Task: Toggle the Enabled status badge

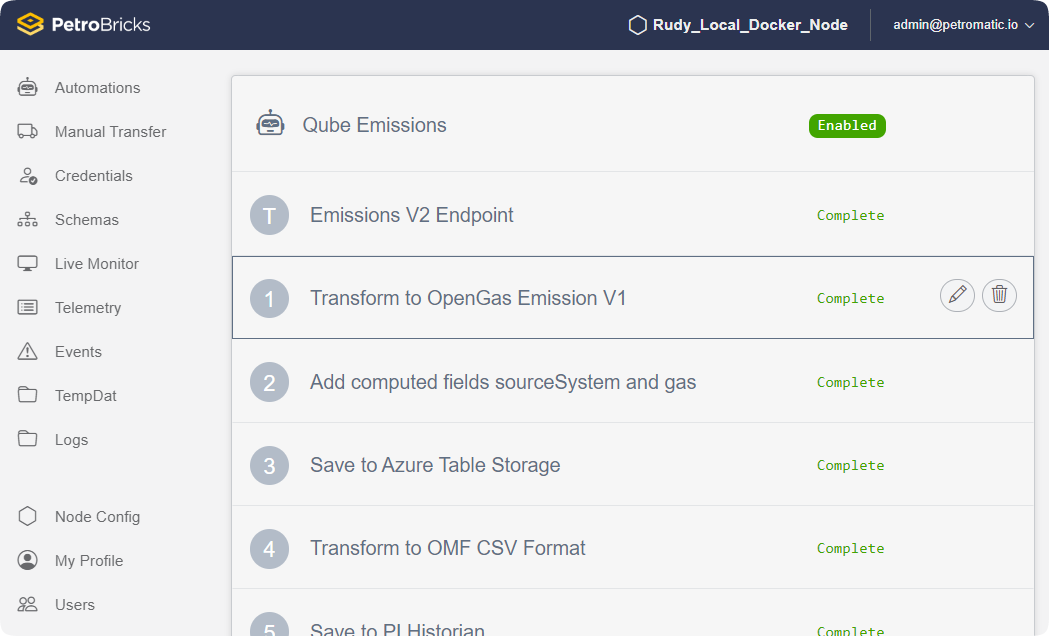Action: coord(847,126)
